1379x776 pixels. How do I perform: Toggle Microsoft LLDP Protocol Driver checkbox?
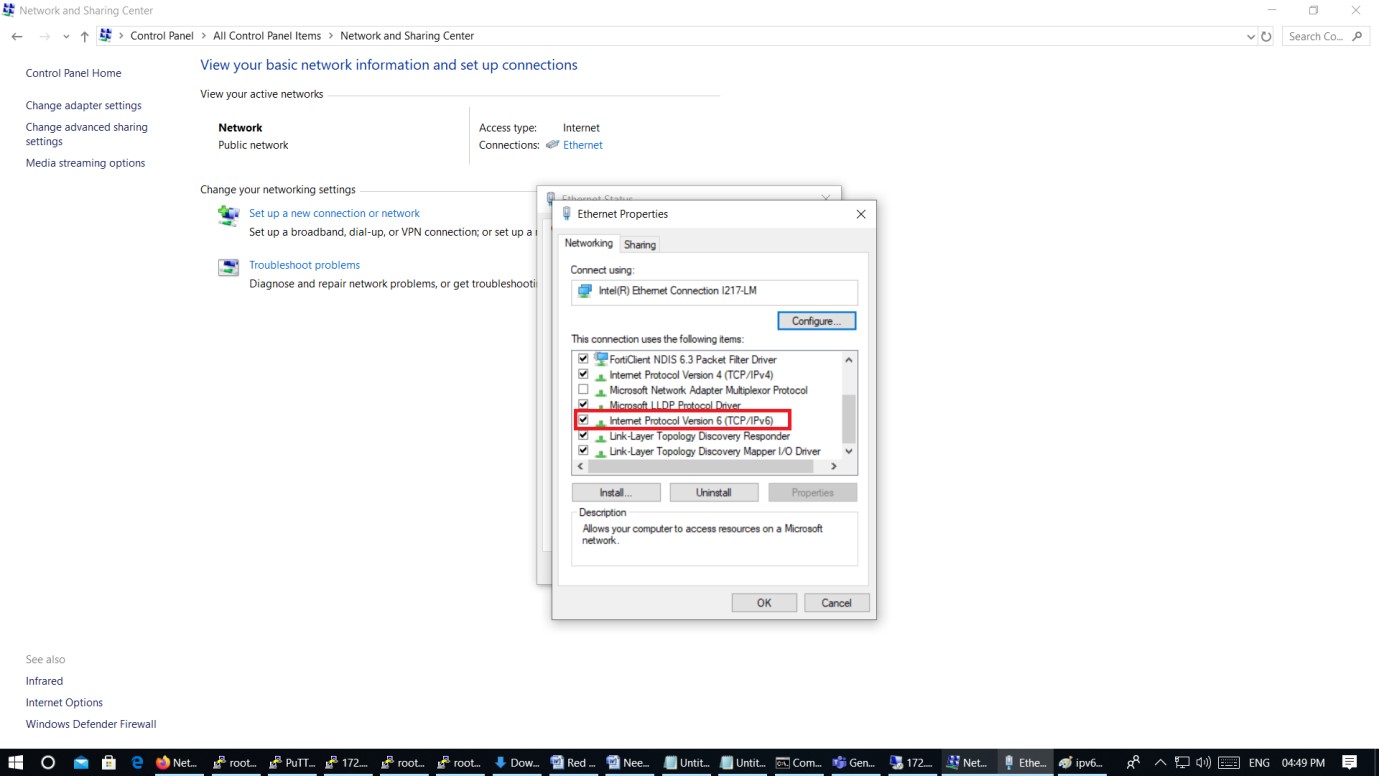583,405
